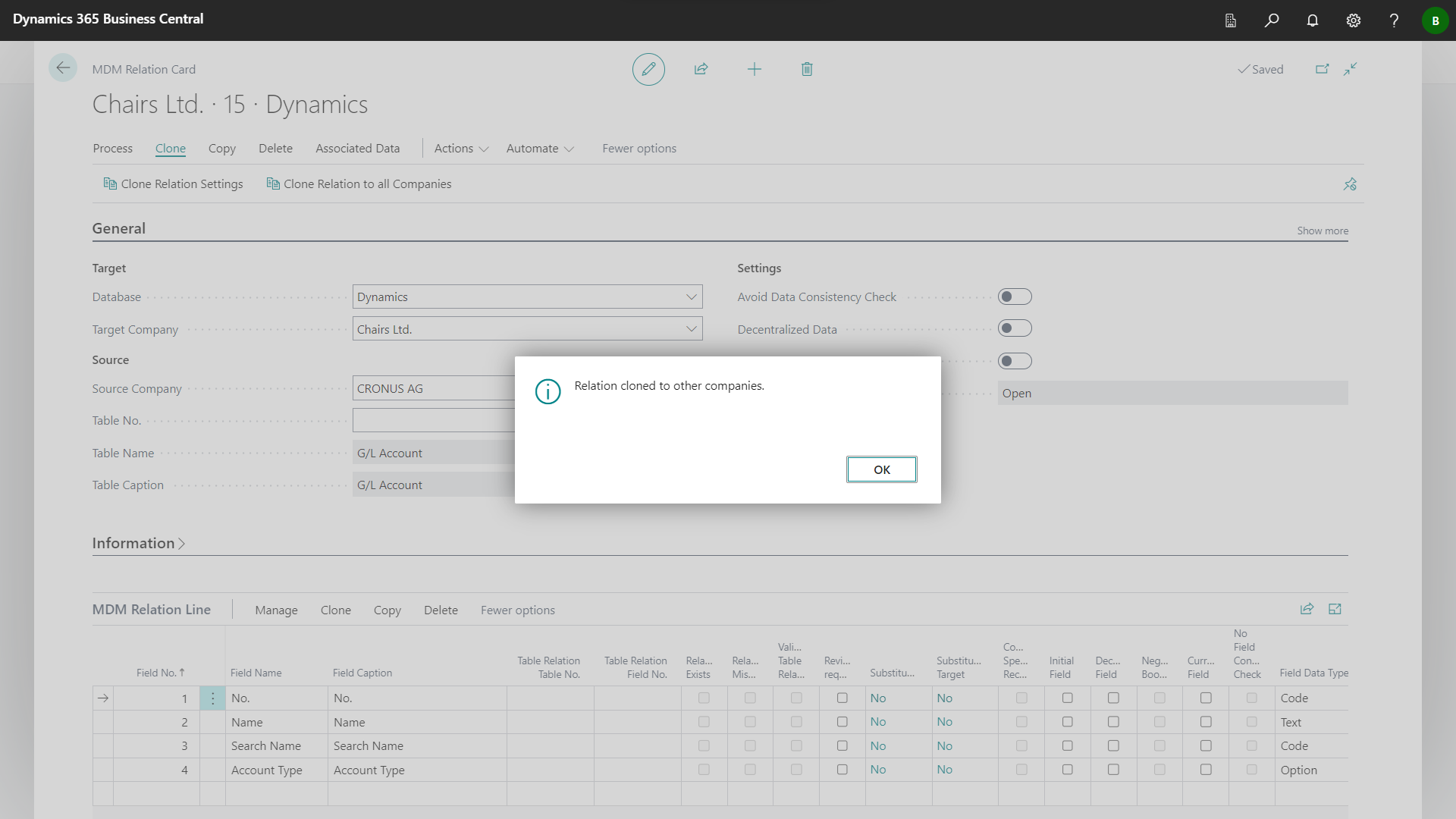This screenshot has height=819, width=1456.
Task: Check Initial Field for Name row
Action: pyautogui.click(x=1067, y=722)
